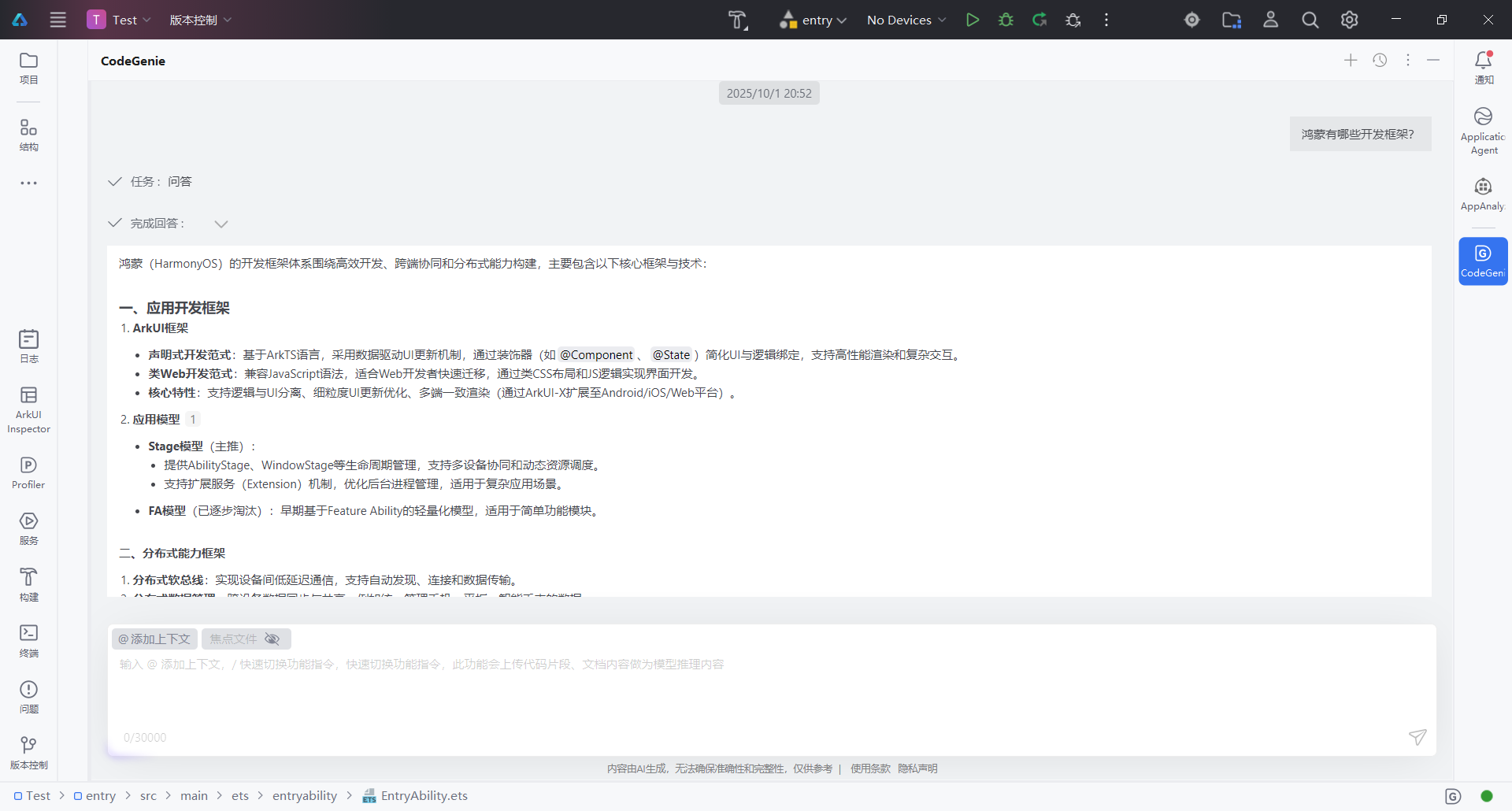This screenshot has height=811, width=1512.
Task: Click the entryability breadcrumb item
Action: point(305,796)
